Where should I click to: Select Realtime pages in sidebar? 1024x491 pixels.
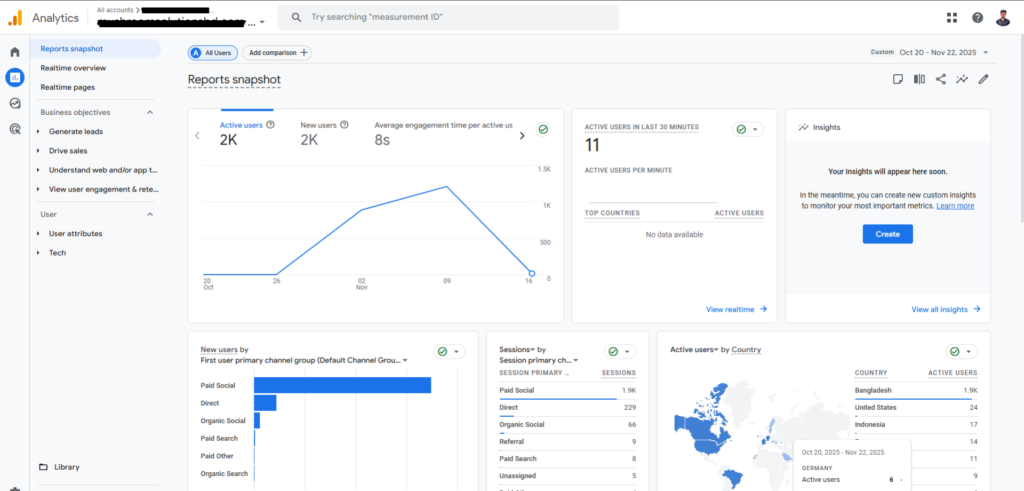68,87
